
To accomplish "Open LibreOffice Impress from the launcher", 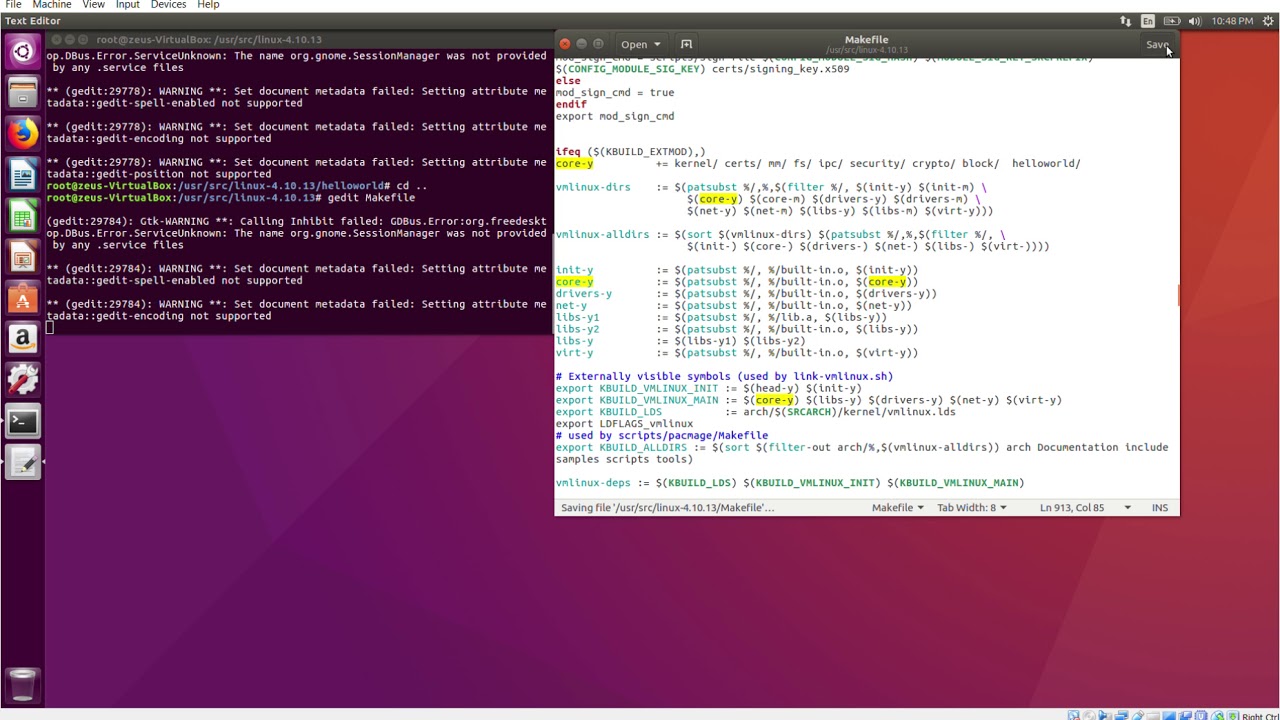I will 22,257.
